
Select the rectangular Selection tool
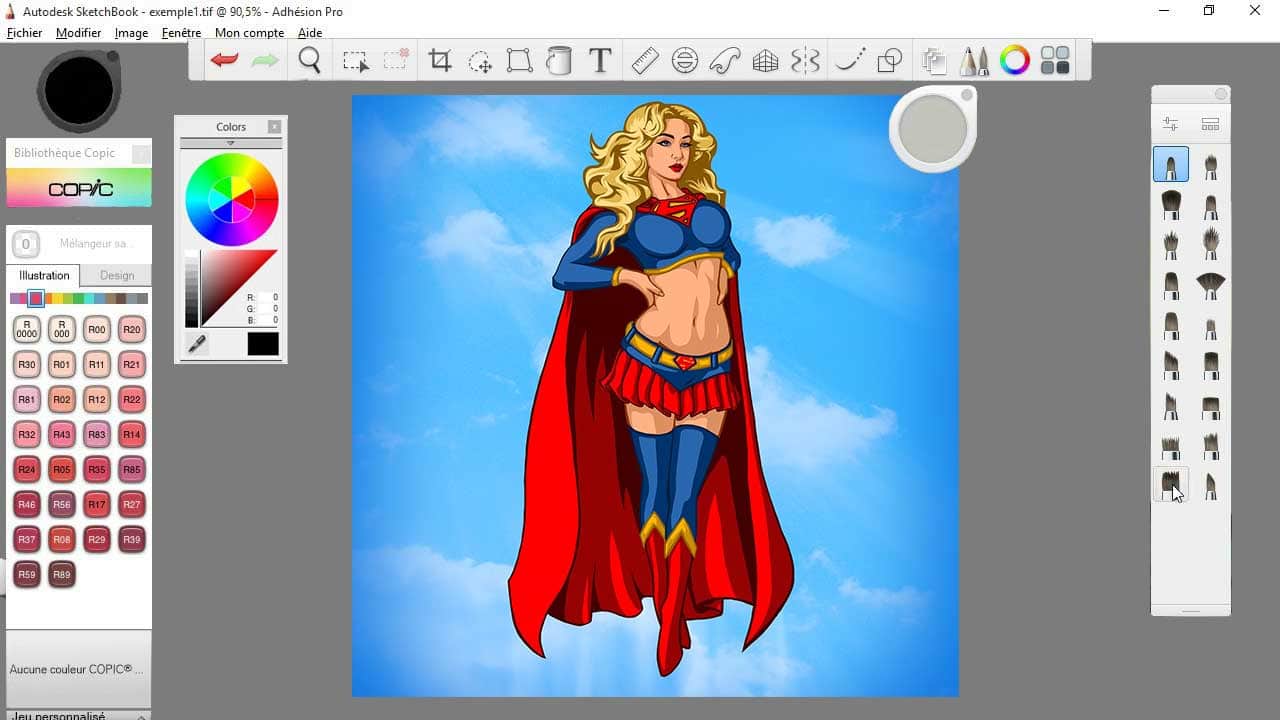355,62
